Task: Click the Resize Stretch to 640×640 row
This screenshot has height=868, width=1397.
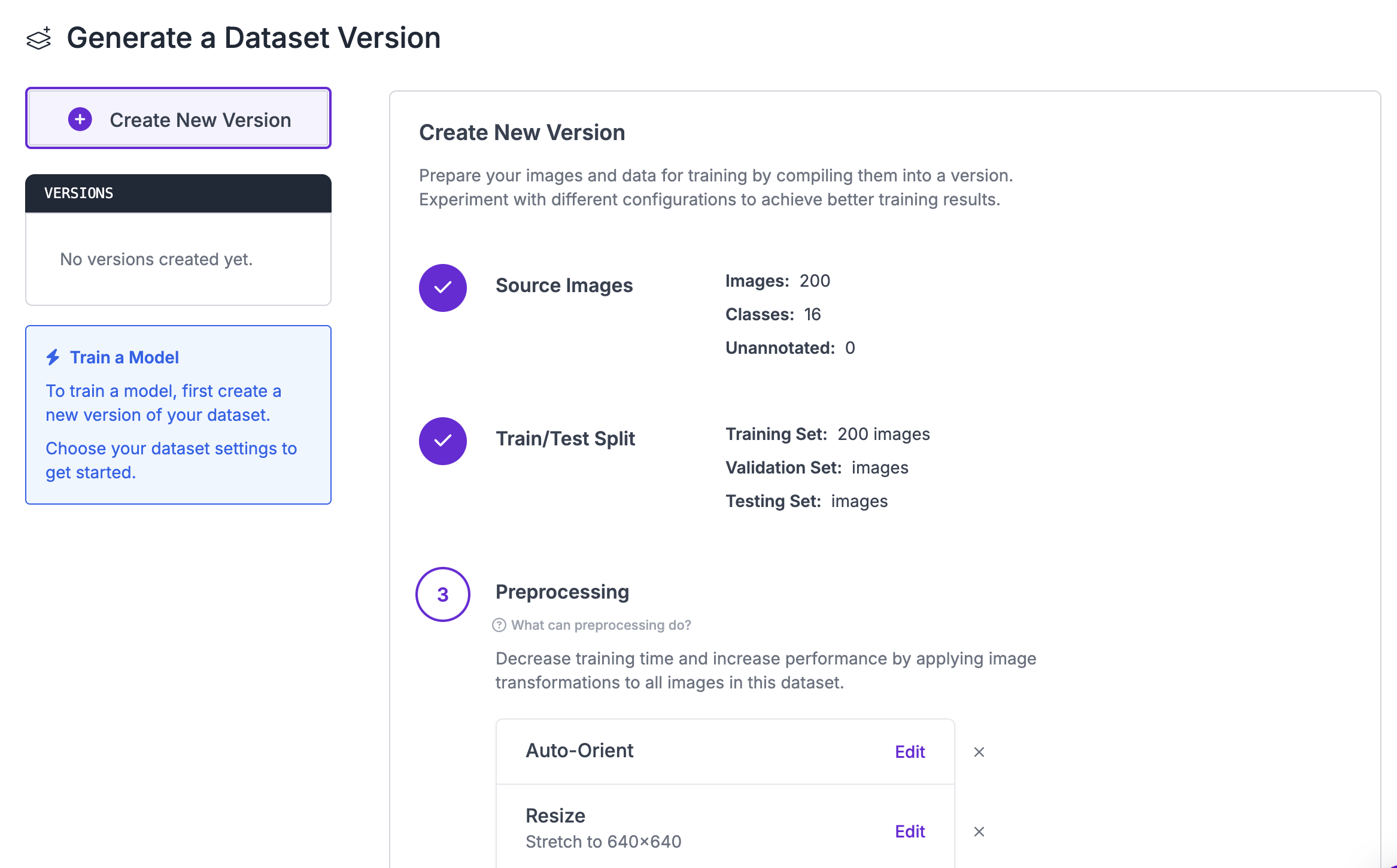Action: click(x=603, y=828)
